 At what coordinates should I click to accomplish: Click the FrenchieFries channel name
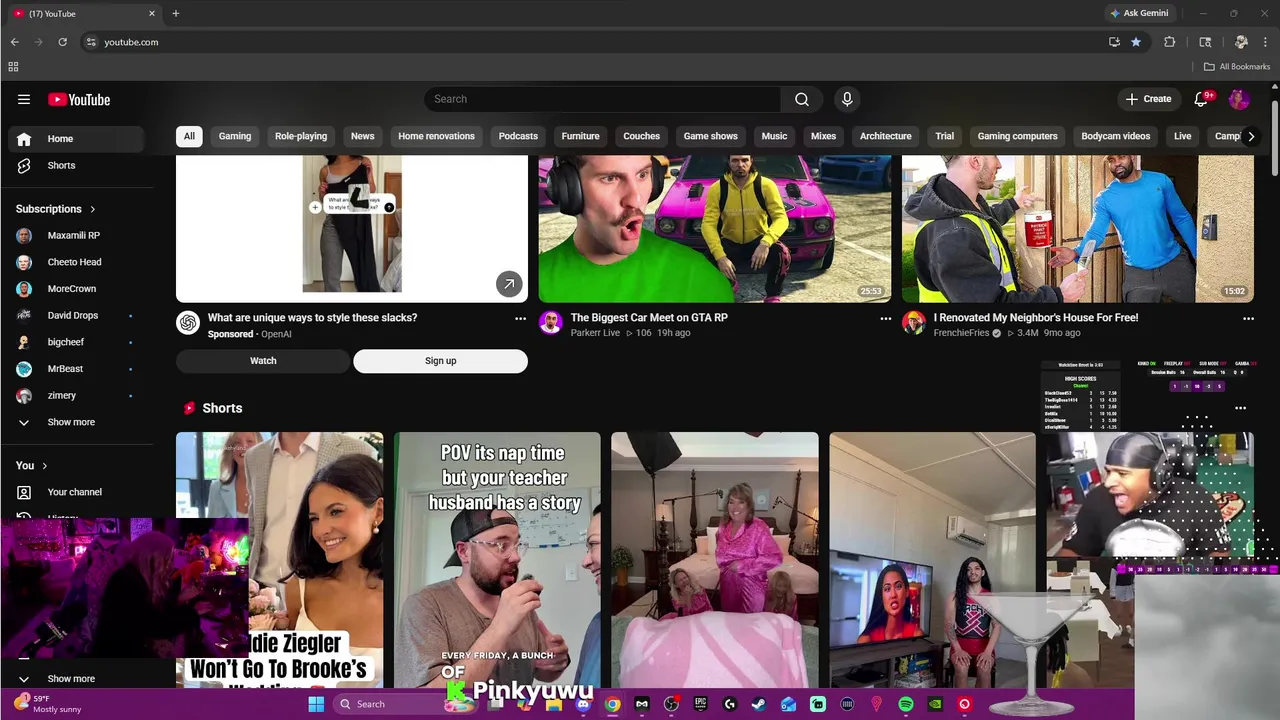point(961,333)
